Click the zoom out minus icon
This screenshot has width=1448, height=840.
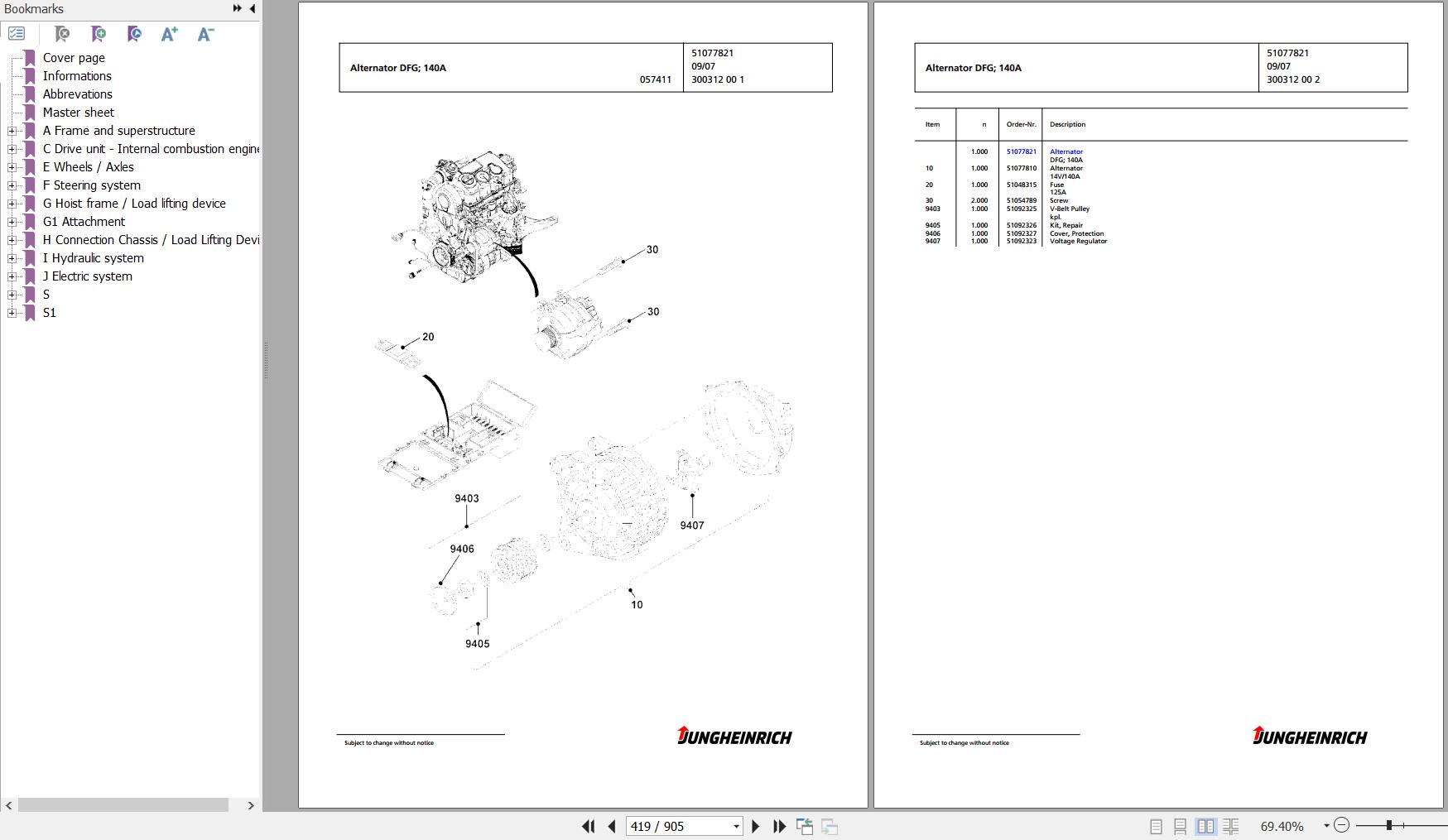click(x=1342, y=825)
